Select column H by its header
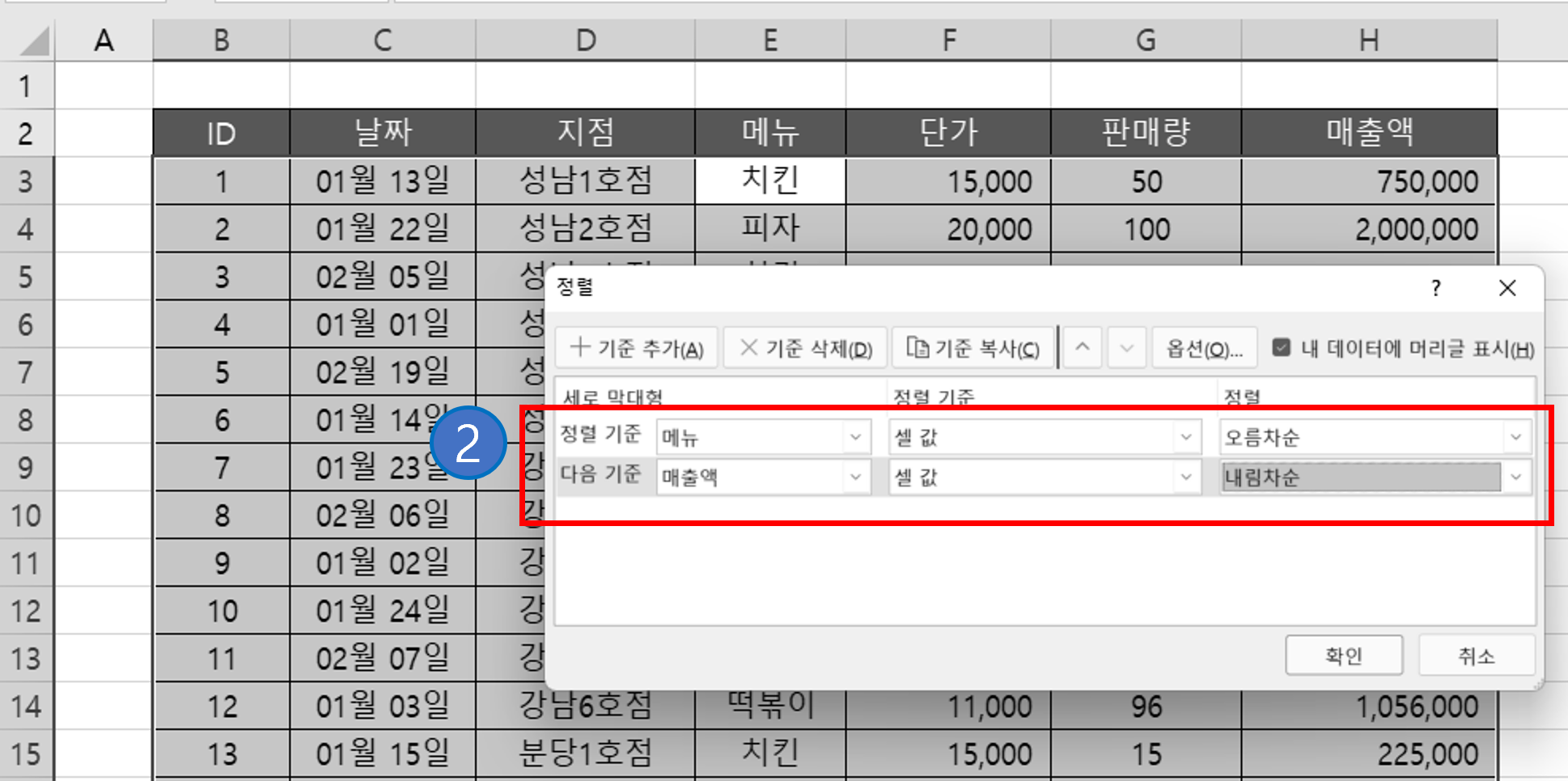1568x781 pixels. coord(1368,40)
